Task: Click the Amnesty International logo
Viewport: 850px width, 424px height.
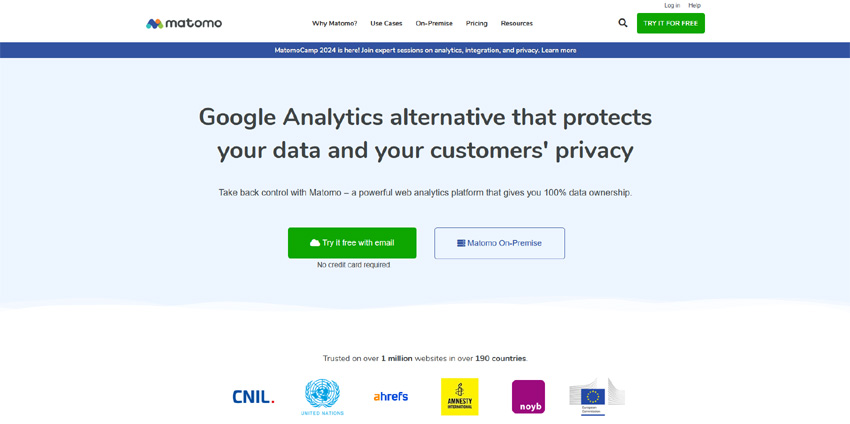Action: pos(460,397)
